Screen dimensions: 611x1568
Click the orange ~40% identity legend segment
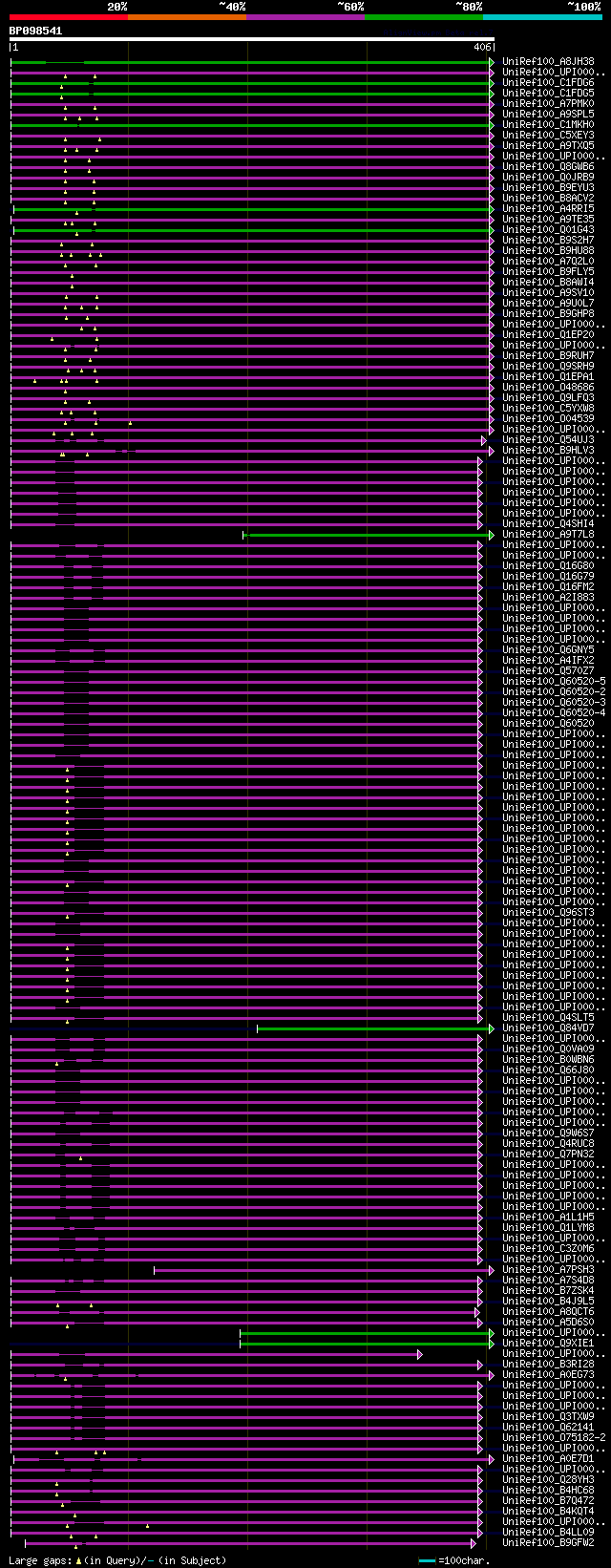[x=187, y=17]
